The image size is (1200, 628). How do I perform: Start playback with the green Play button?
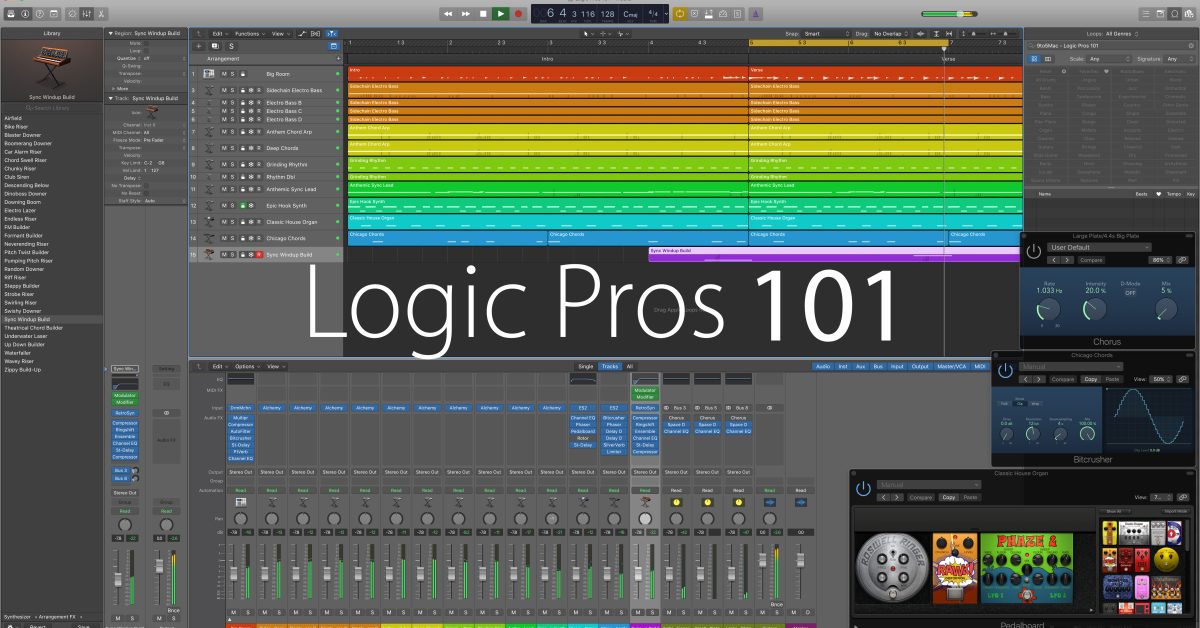(x=500, y=14)
